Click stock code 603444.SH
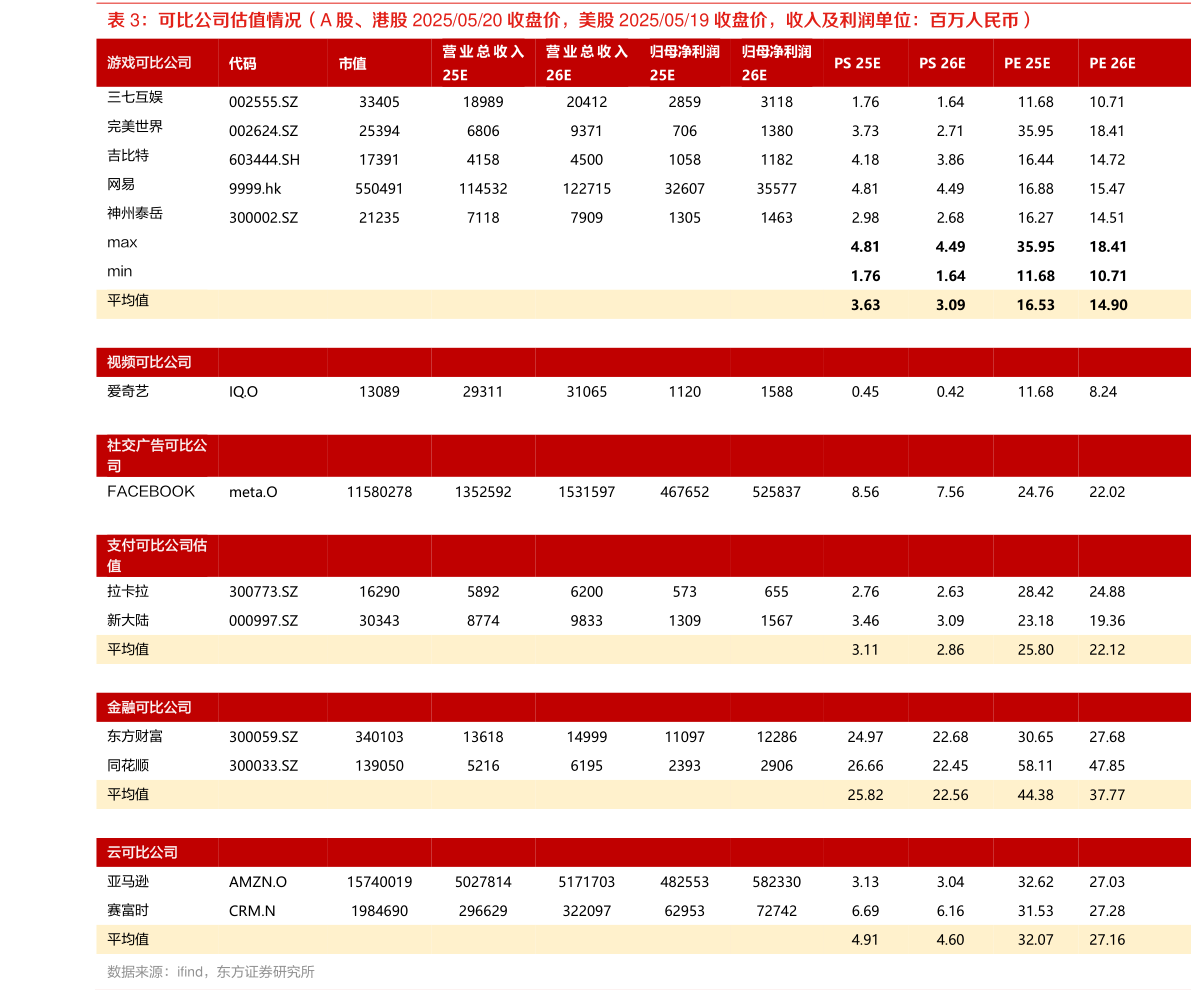The width and height of the screenshot is (1191, 990). (x=264, y=160)
